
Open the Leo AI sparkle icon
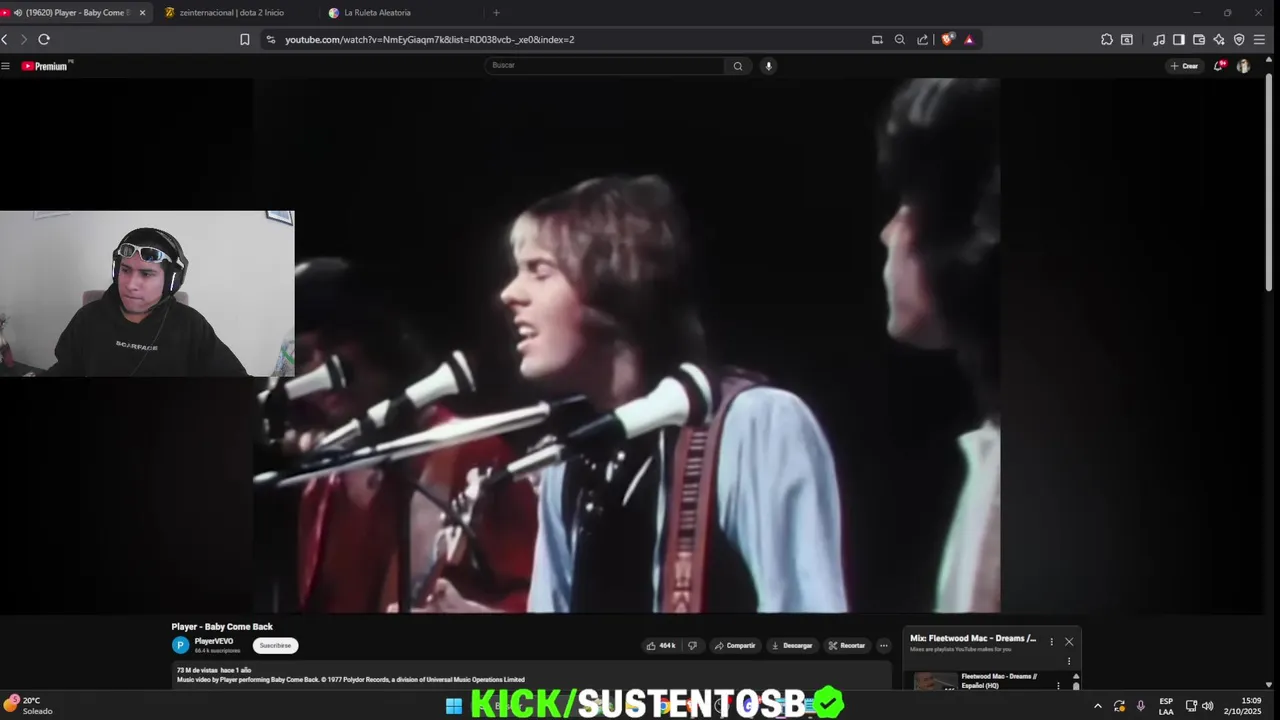pos(1219,40)
